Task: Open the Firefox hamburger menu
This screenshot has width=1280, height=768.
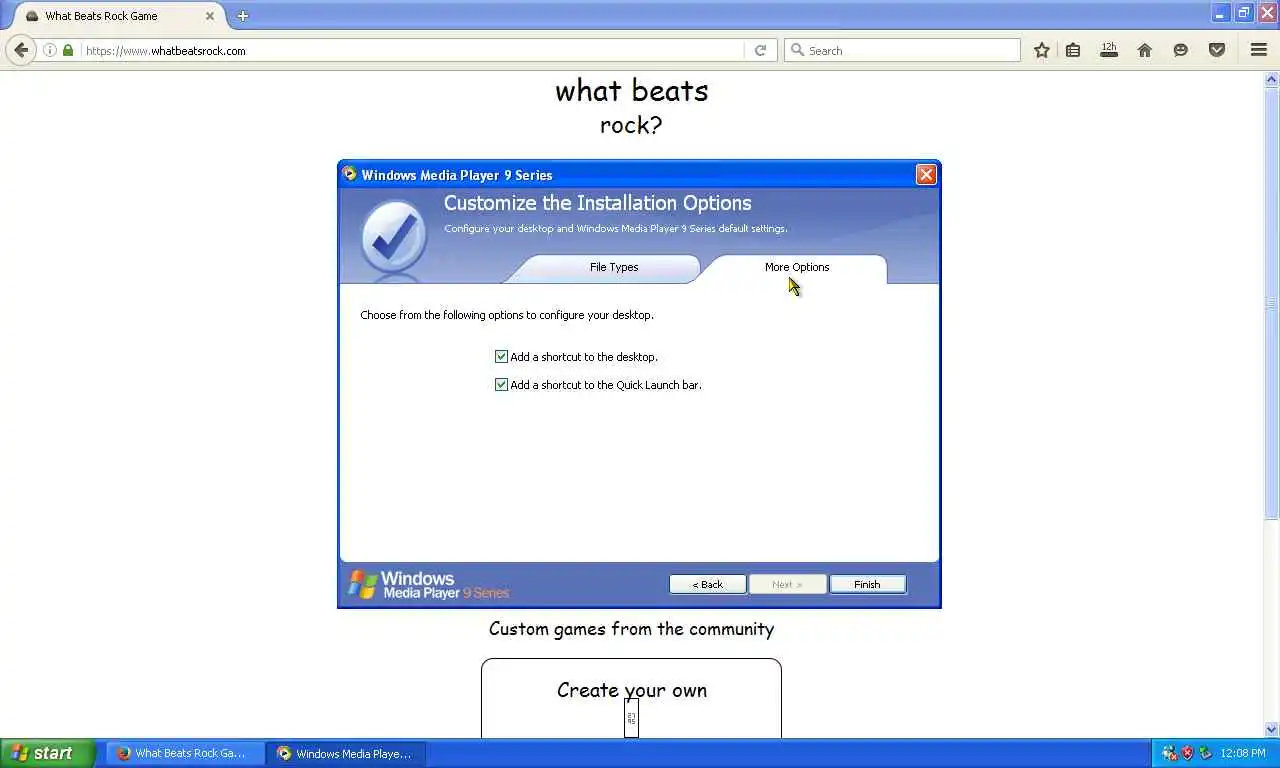Action: coord(1259,50)
